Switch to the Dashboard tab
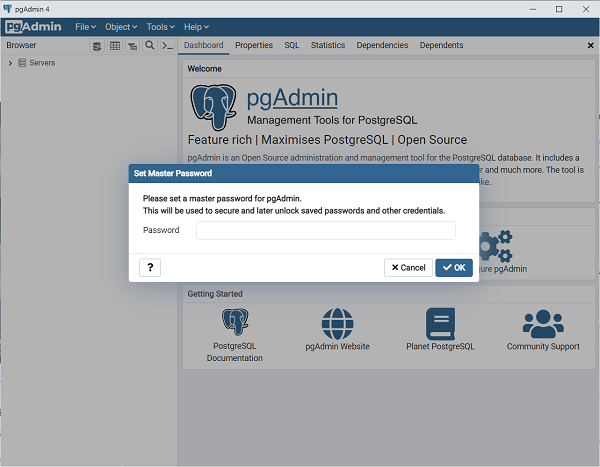Image resolution: width=600 pixels, height=467 pixels. (204, 45)
